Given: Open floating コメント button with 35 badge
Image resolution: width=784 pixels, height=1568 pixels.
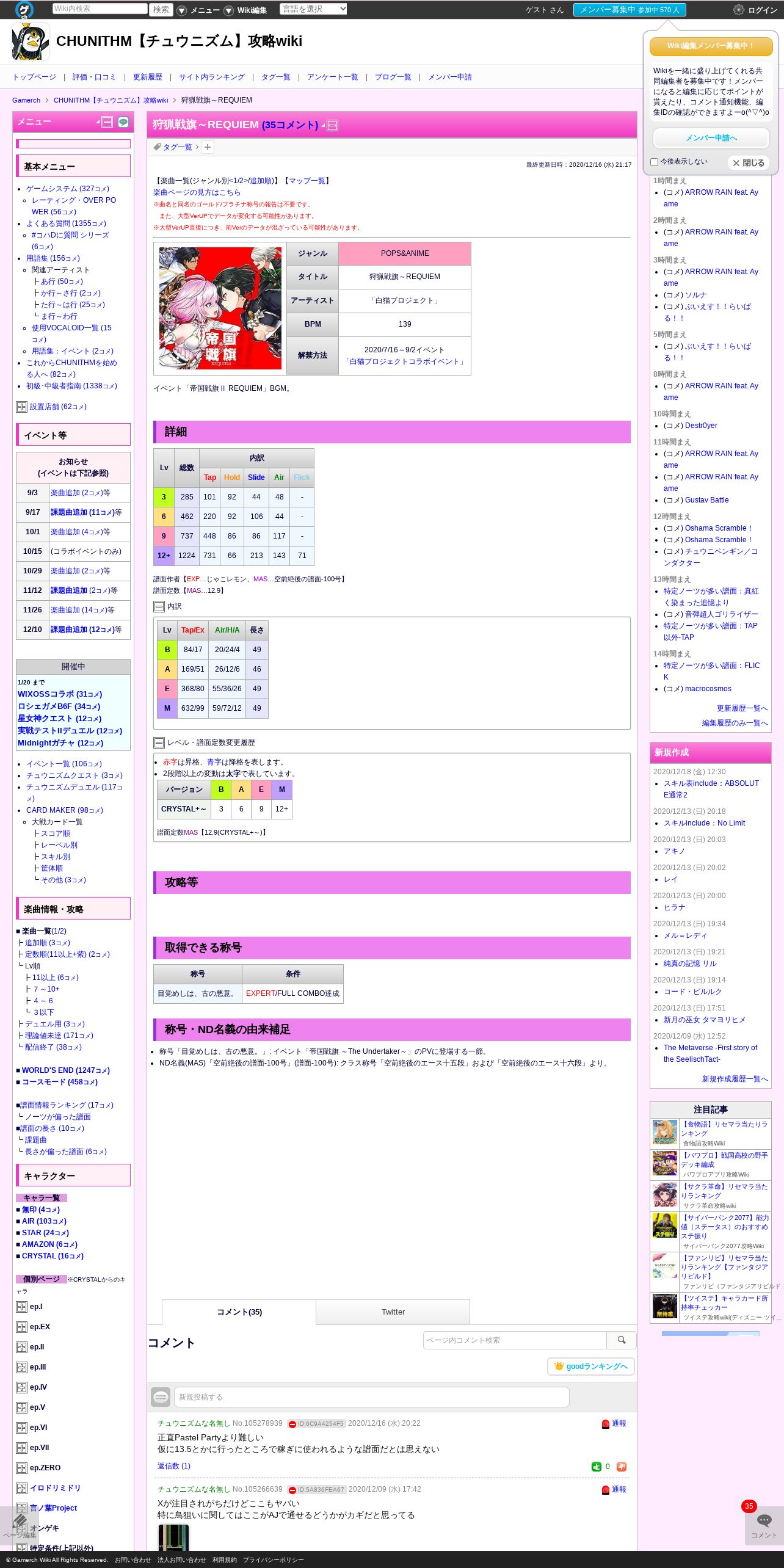Looking at the screenshot, I should [x=764, y=1525].
